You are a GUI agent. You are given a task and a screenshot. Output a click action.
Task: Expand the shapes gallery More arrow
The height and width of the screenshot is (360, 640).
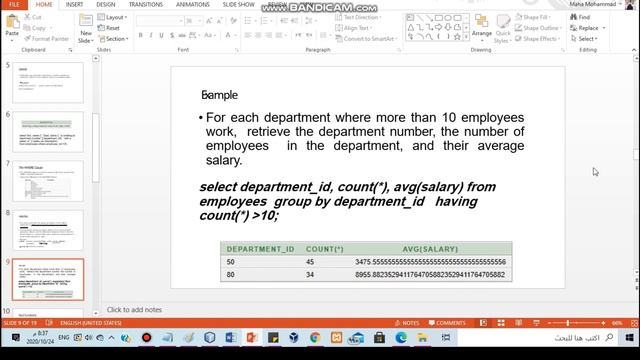pyautogui.click(x=466, y=37)
